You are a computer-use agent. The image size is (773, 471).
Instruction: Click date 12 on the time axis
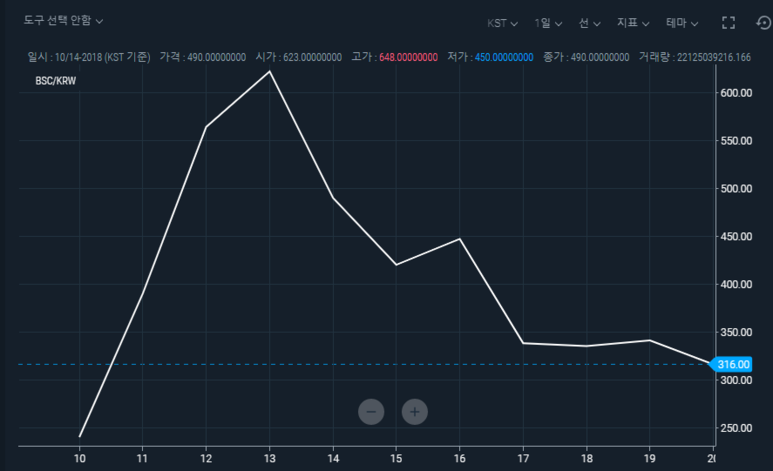click(x=206, y=459)
